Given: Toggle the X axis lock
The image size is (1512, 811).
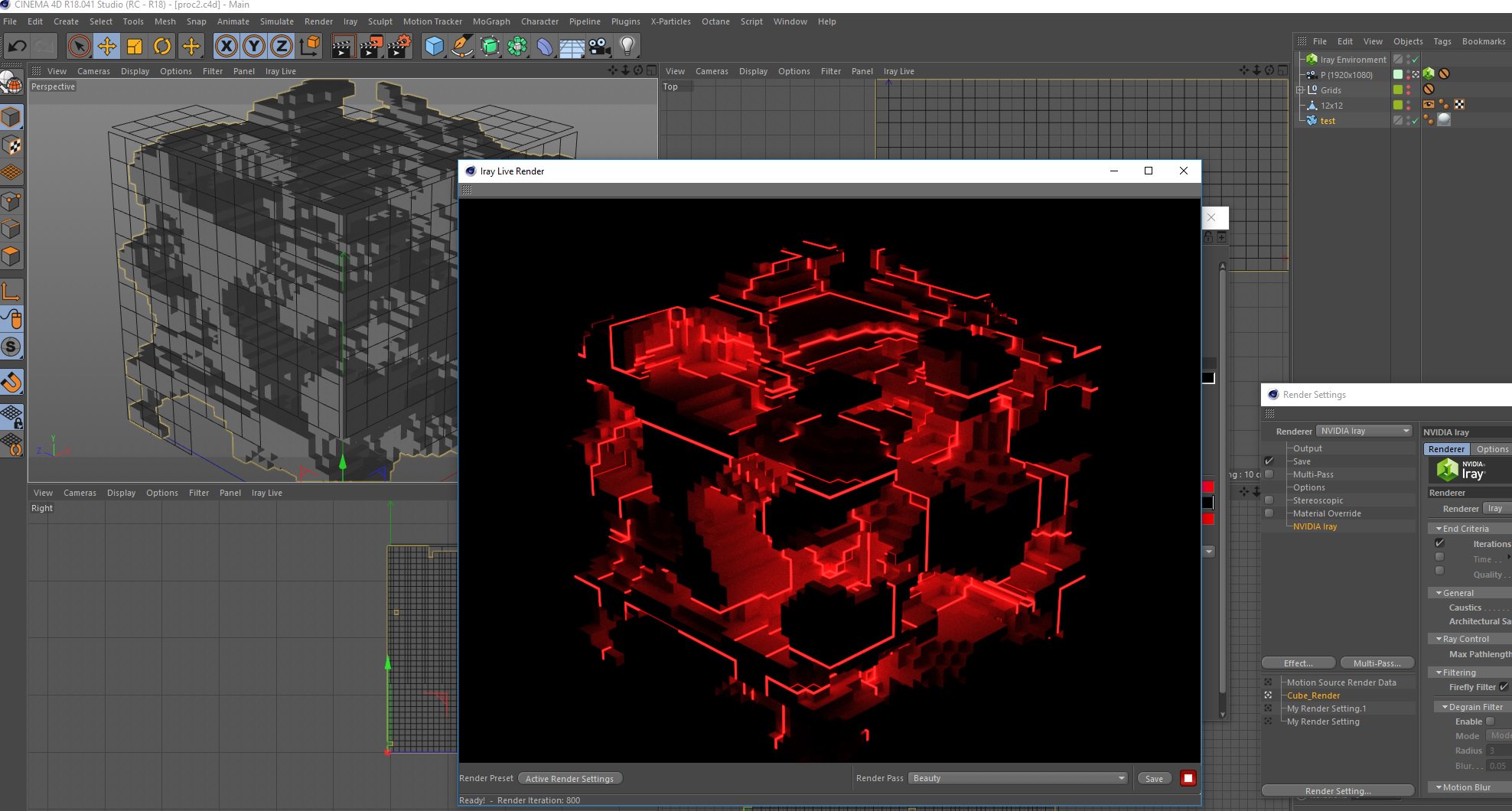Looking at the screenshot, I should (226, 47).
